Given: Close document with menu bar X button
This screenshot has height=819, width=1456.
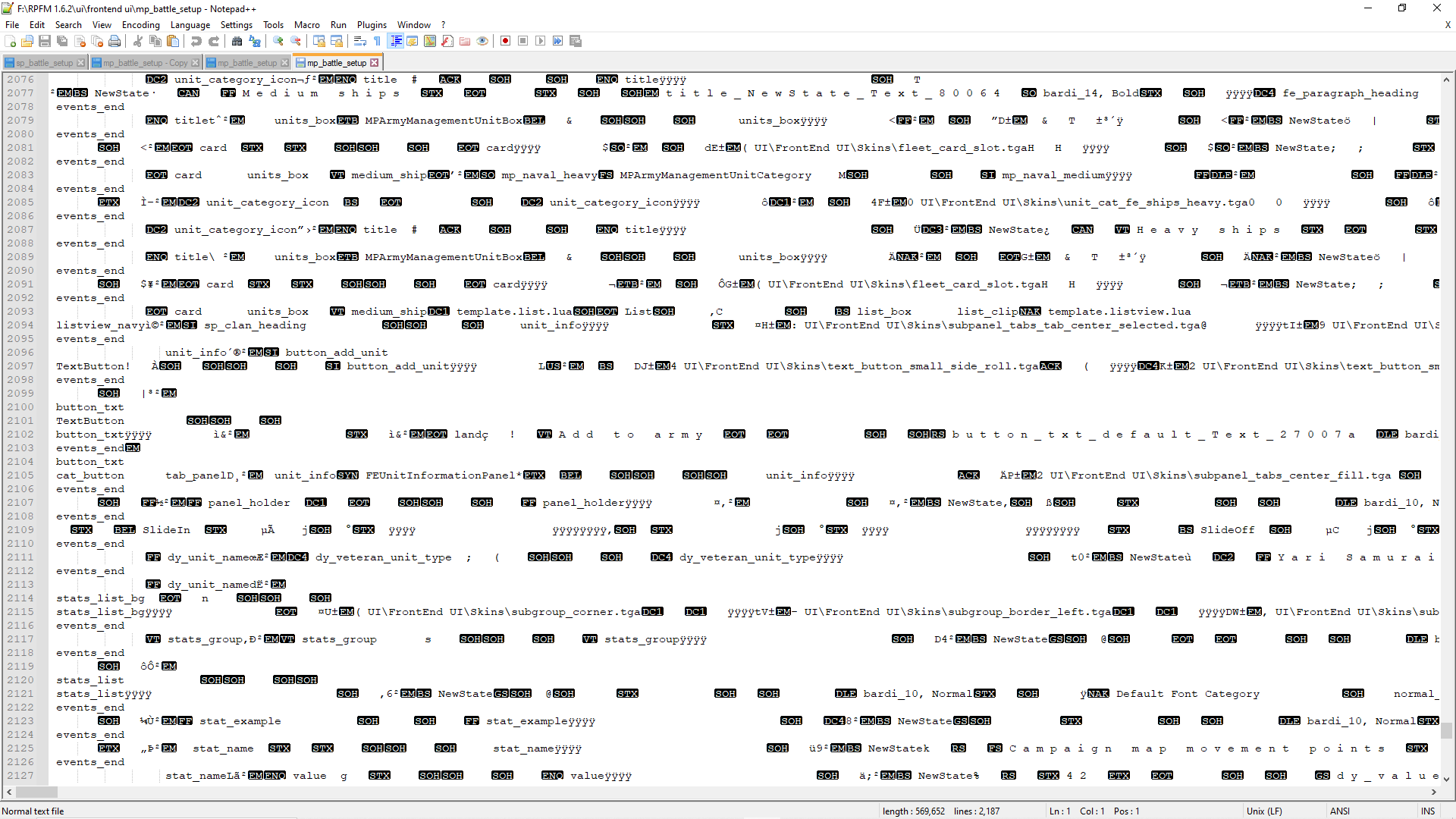Looking at the screenshot, I should tap(1448, 25).
